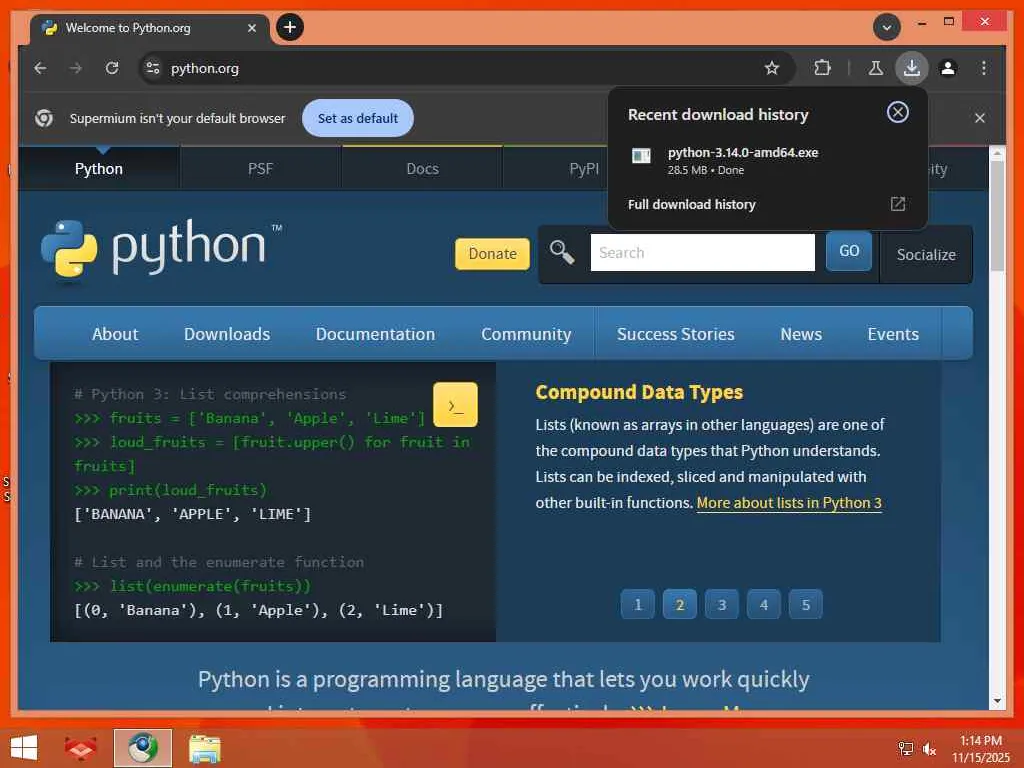Viewport: 1024px width, 768px height.
Task: Click the muted volume tray icon
Action: click(x=929, y=748)
